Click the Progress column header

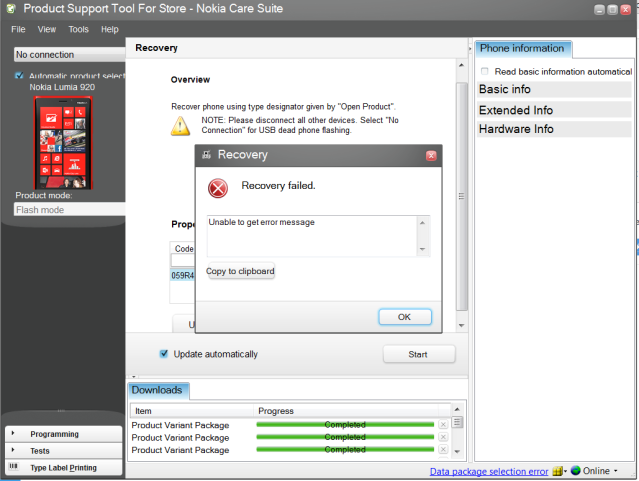coord(346,410)
